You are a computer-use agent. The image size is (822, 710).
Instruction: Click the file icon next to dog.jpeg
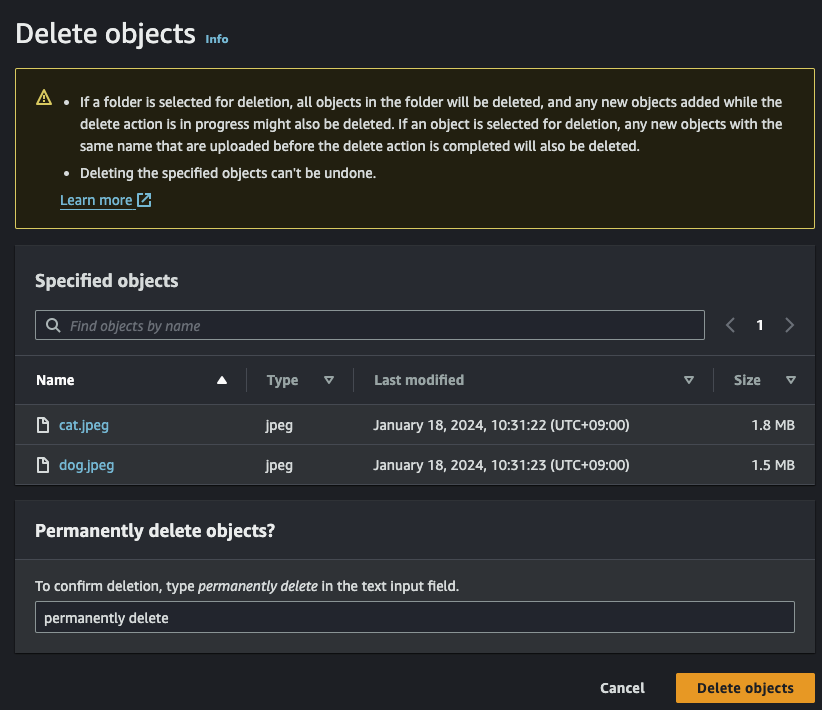pyautogui.click(x=43, y=465)
